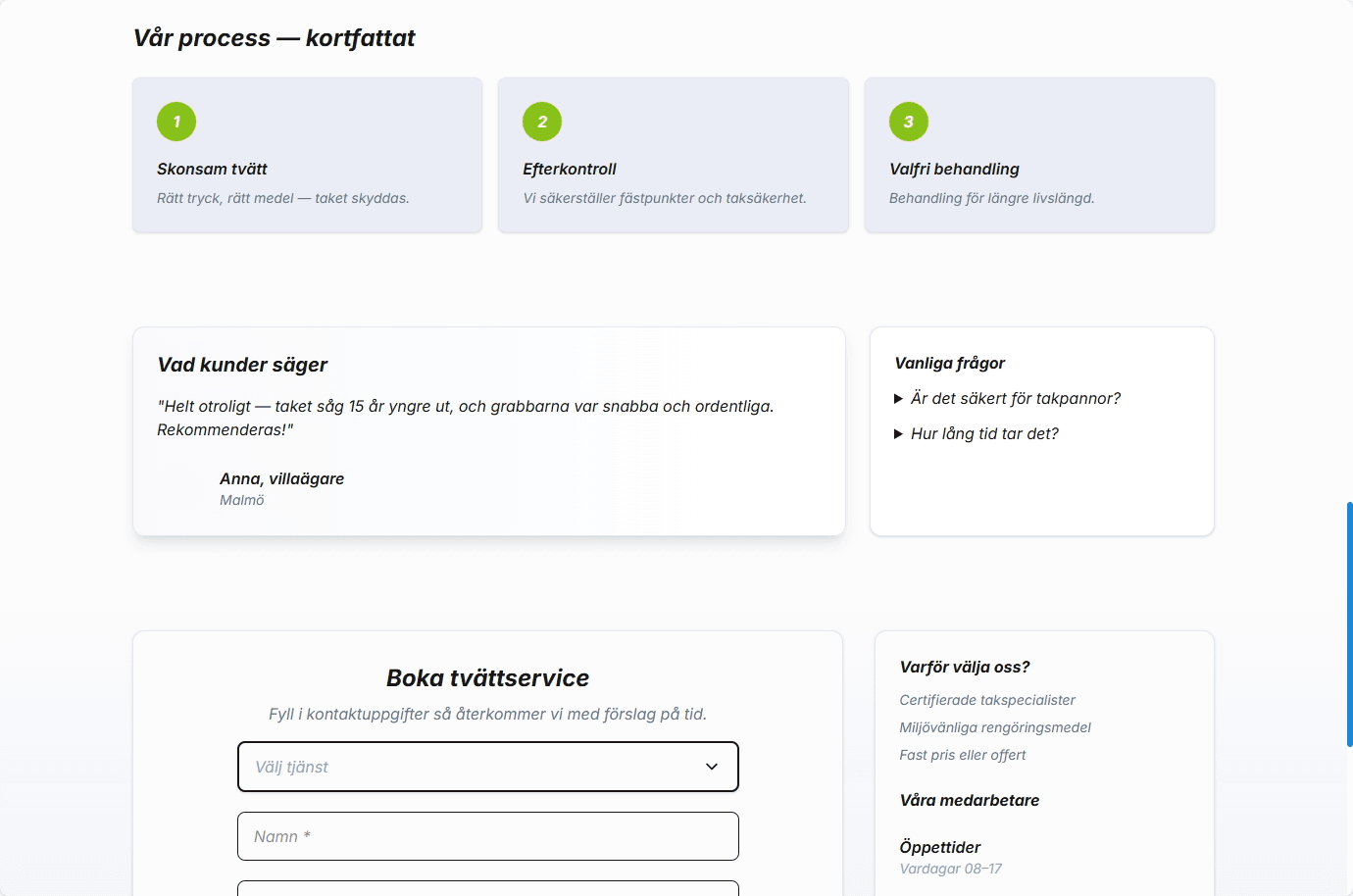Click the "Våra medarbetare" heading

pos(970,800)
